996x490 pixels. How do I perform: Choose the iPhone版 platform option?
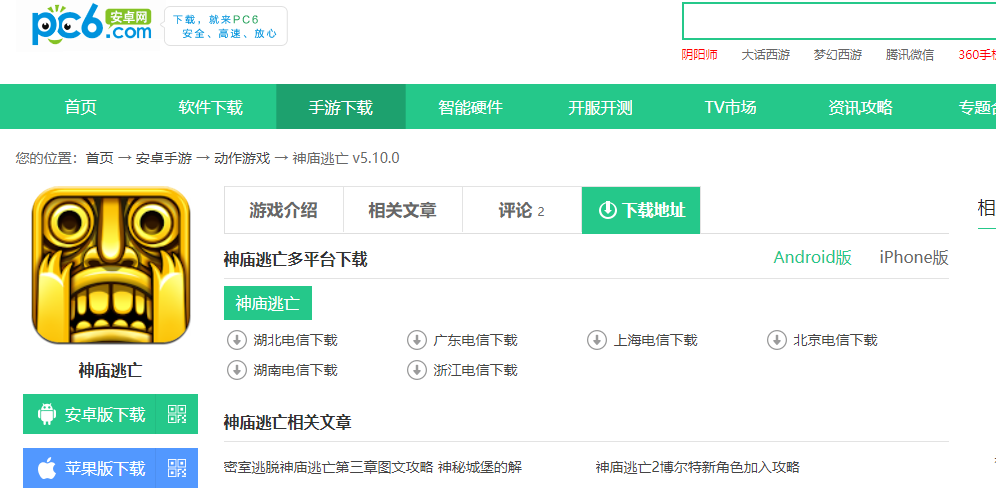pyautogui.click(x=914, y=257)
